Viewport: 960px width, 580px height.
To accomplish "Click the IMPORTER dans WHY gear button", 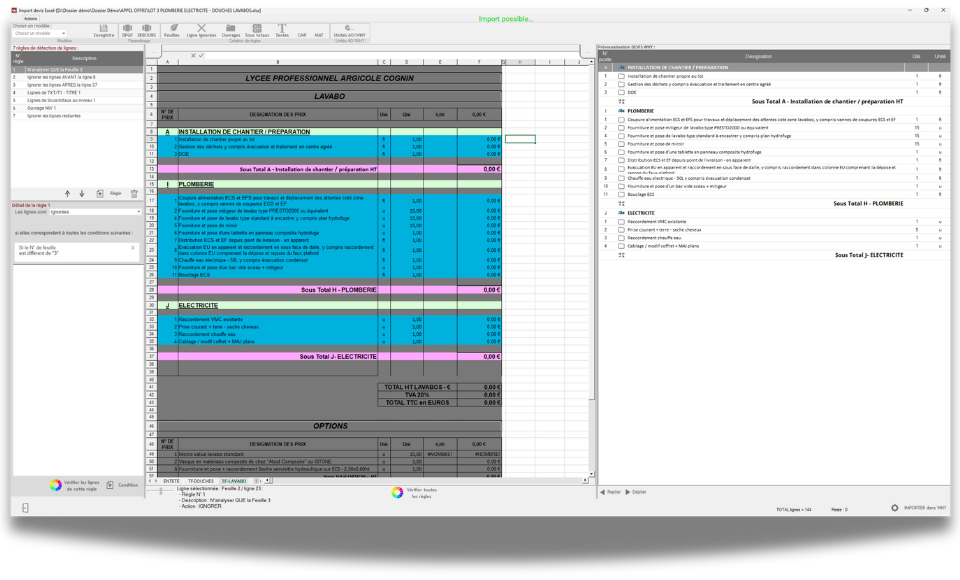I will tap(918, 508).
